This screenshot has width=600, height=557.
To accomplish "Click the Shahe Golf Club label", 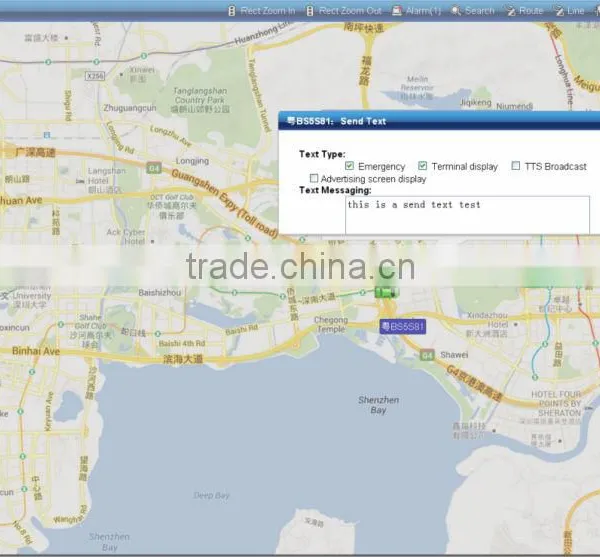I will point(91,322).
